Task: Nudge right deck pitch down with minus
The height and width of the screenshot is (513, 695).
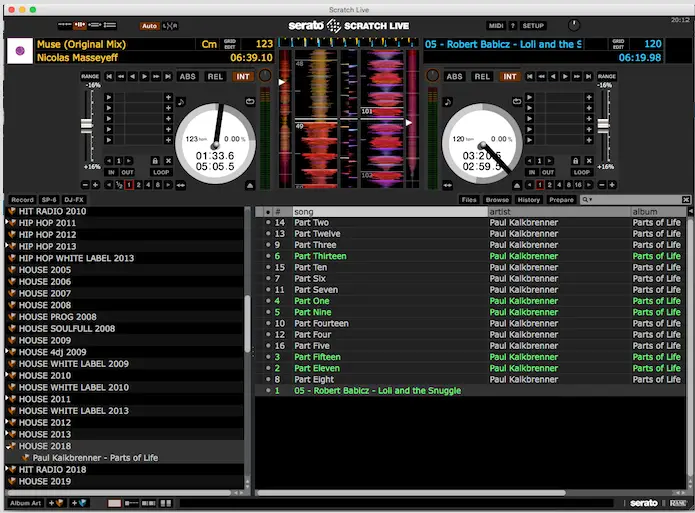Action: [602, 185]
